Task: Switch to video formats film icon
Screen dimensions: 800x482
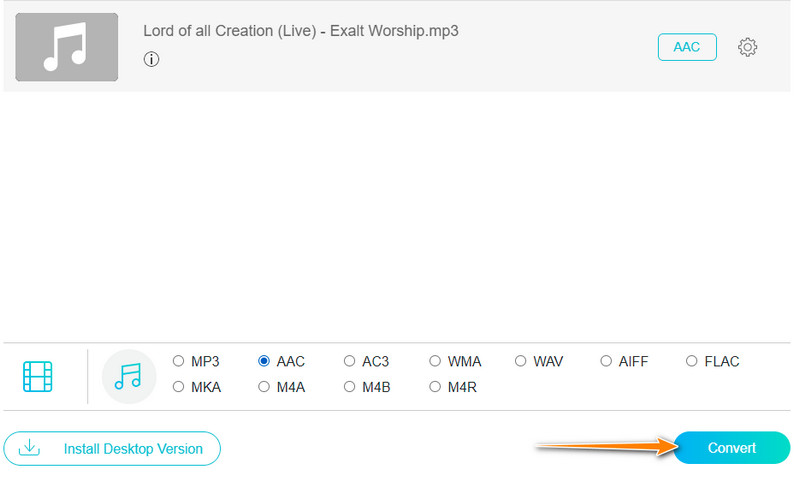Action: click(38, 376)
